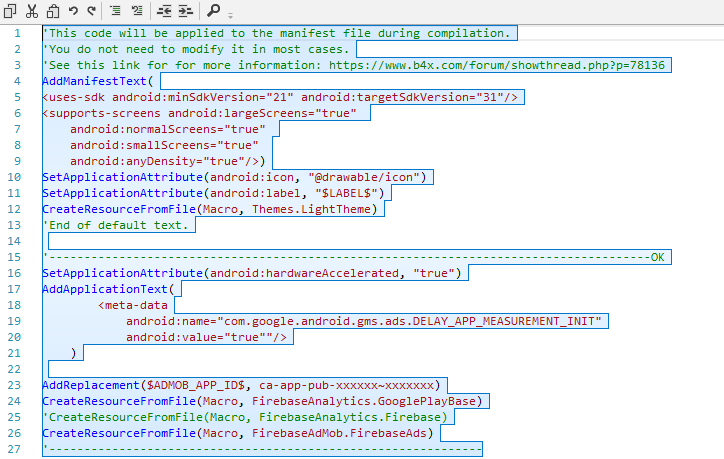
Task: Open Find with the magnifier icon
Action: tap(213, 10)
